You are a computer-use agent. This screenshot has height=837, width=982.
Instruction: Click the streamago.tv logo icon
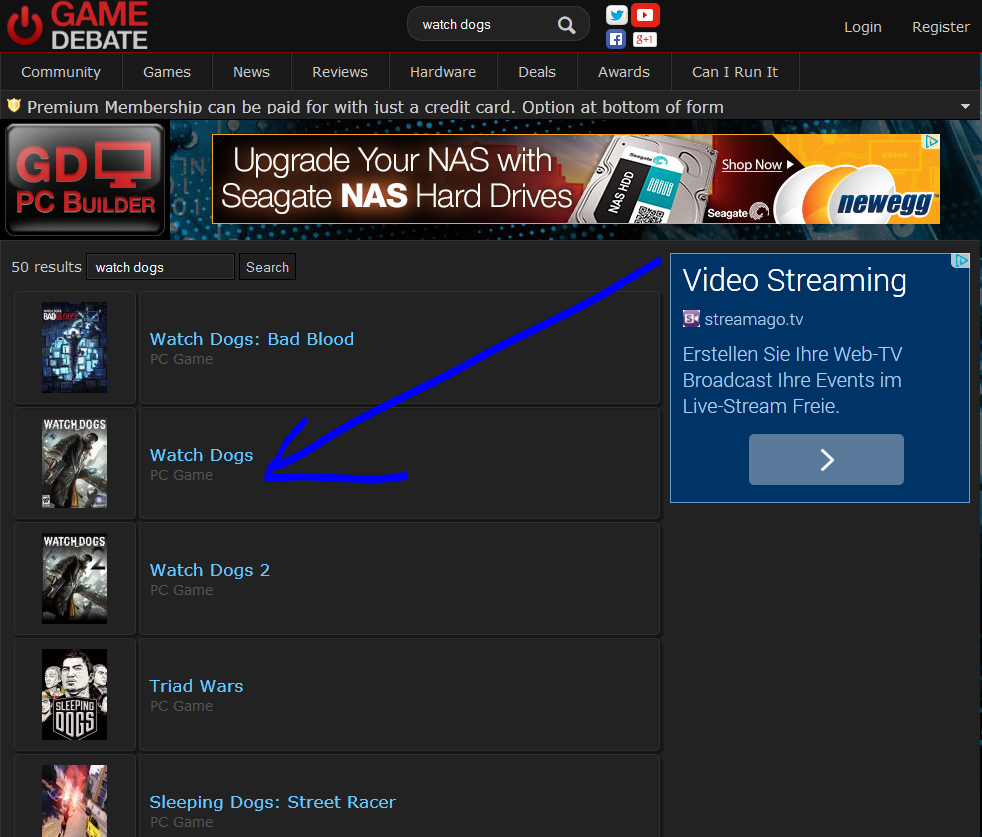691,319
